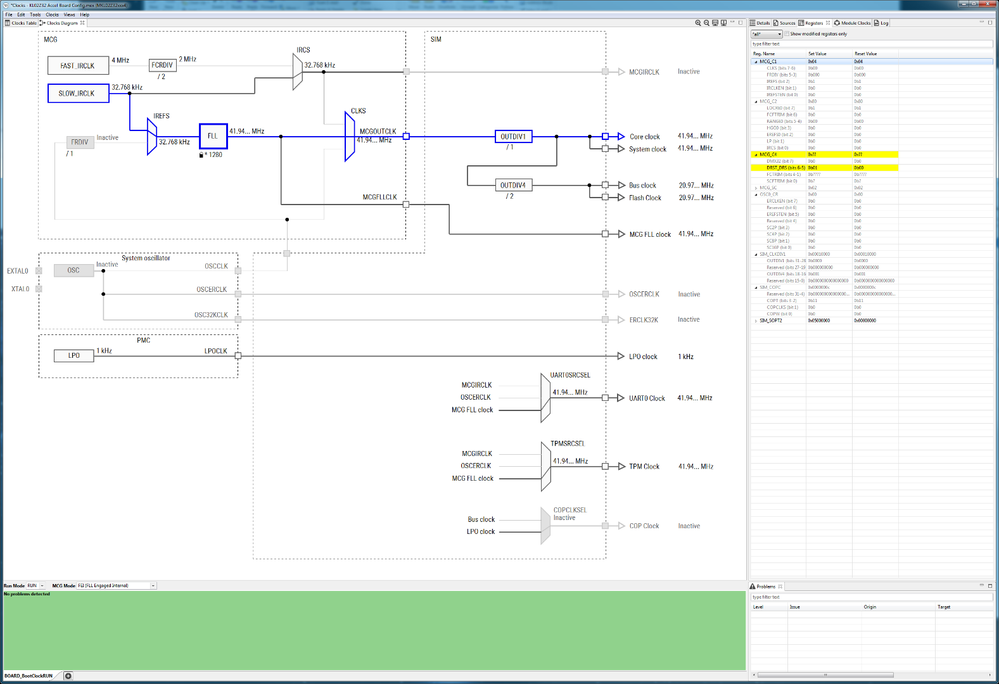Select the FAST_IRCLK source block

pos(78,66)
